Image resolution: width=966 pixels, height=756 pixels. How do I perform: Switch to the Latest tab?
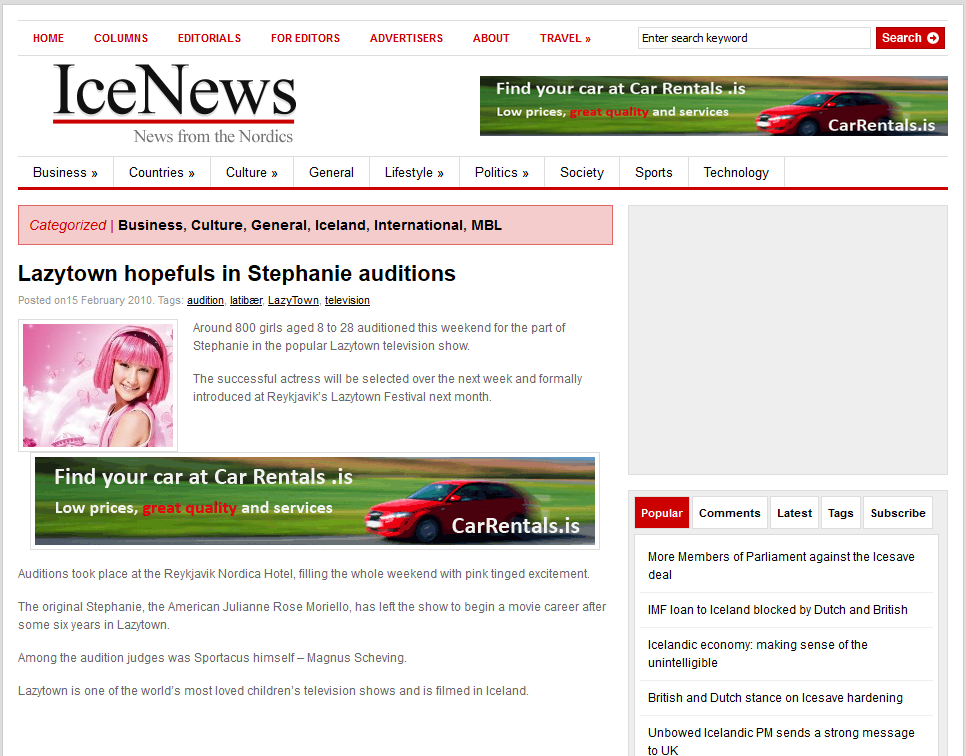[794, 513]
